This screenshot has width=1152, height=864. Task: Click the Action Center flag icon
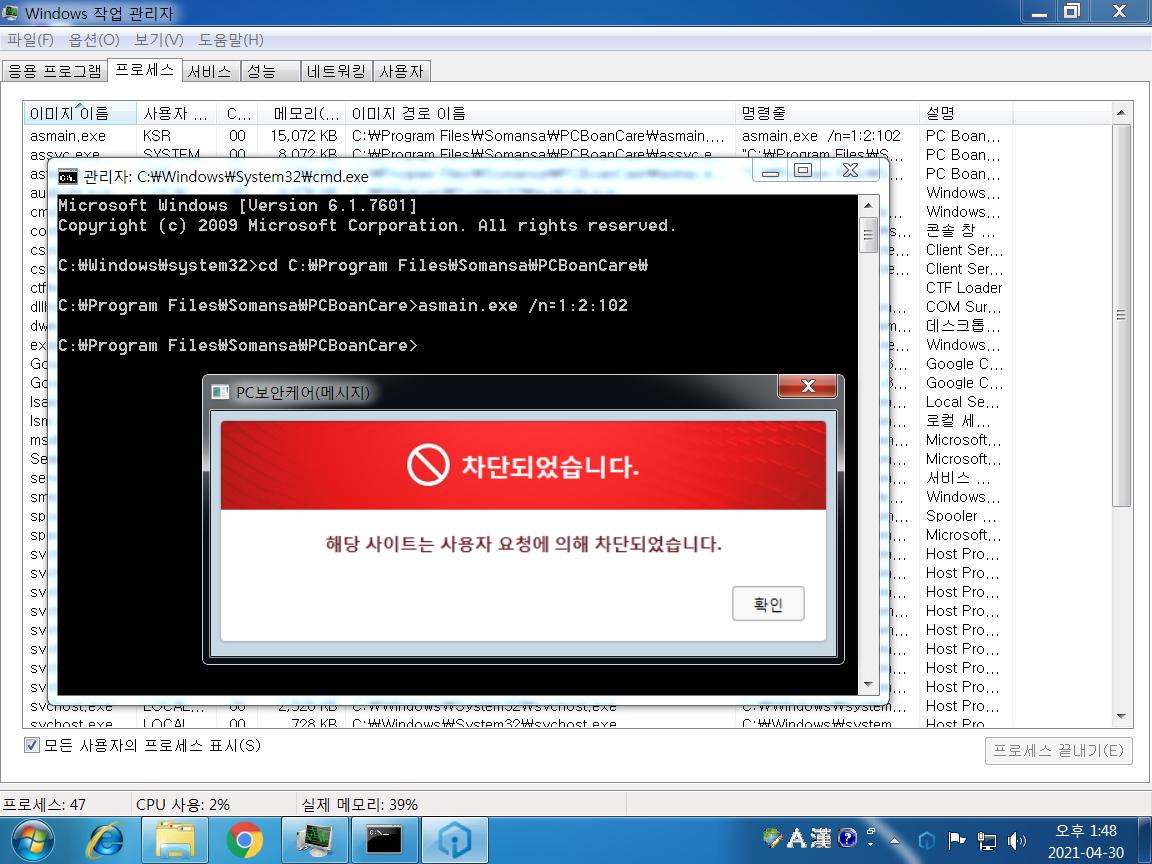point(956,840)
